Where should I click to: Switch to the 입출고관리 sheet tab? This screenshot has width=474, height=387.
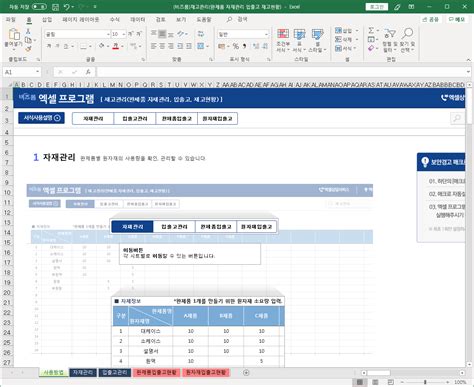coord(114,372)
